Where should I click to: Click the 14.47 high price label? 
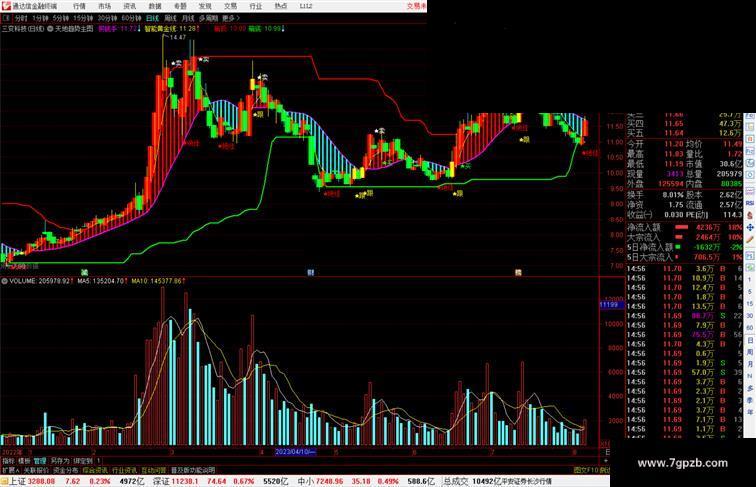177,37
